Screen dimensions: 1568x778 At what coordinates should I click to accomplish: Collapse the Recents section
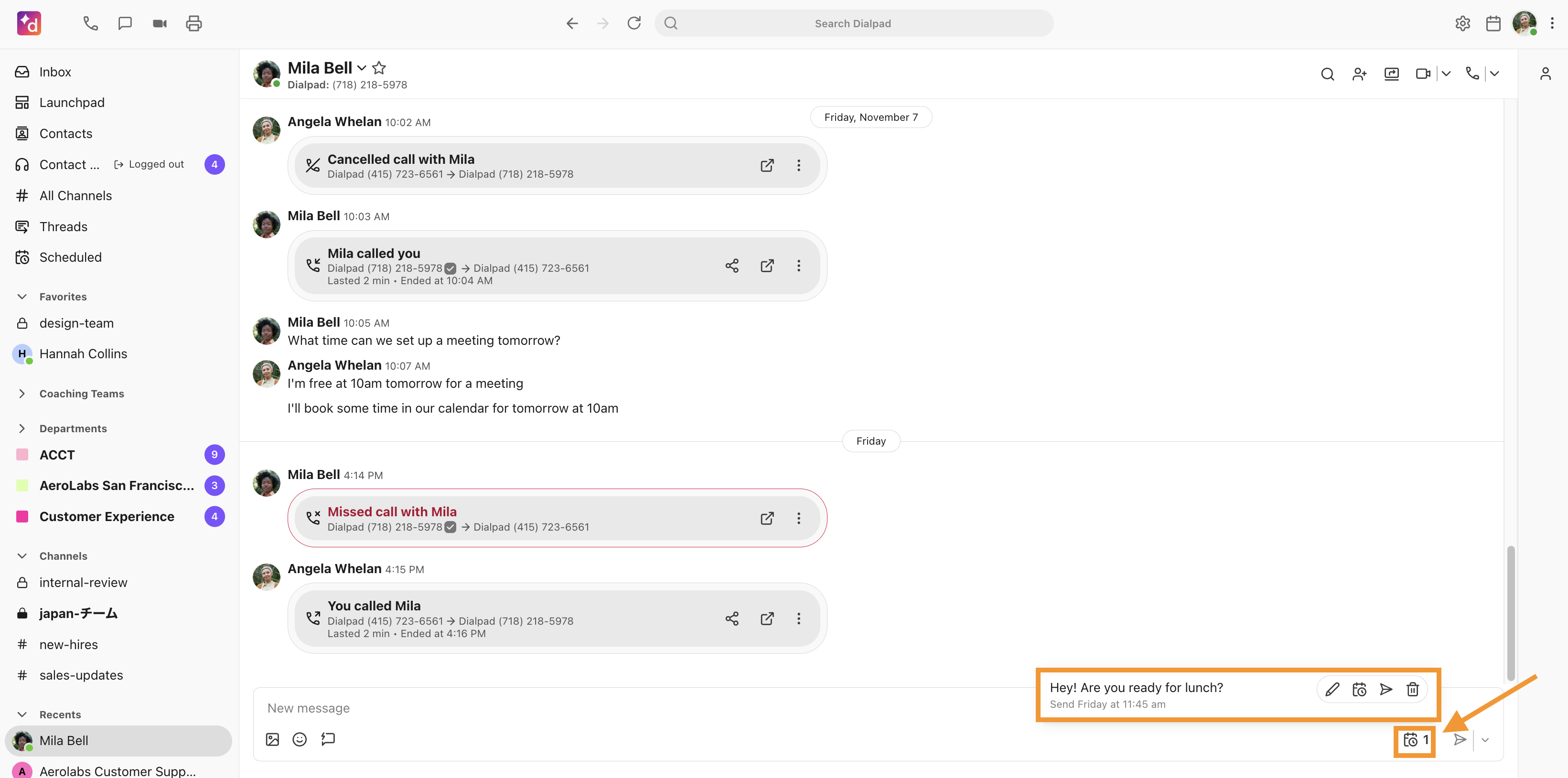coord(22,715)
